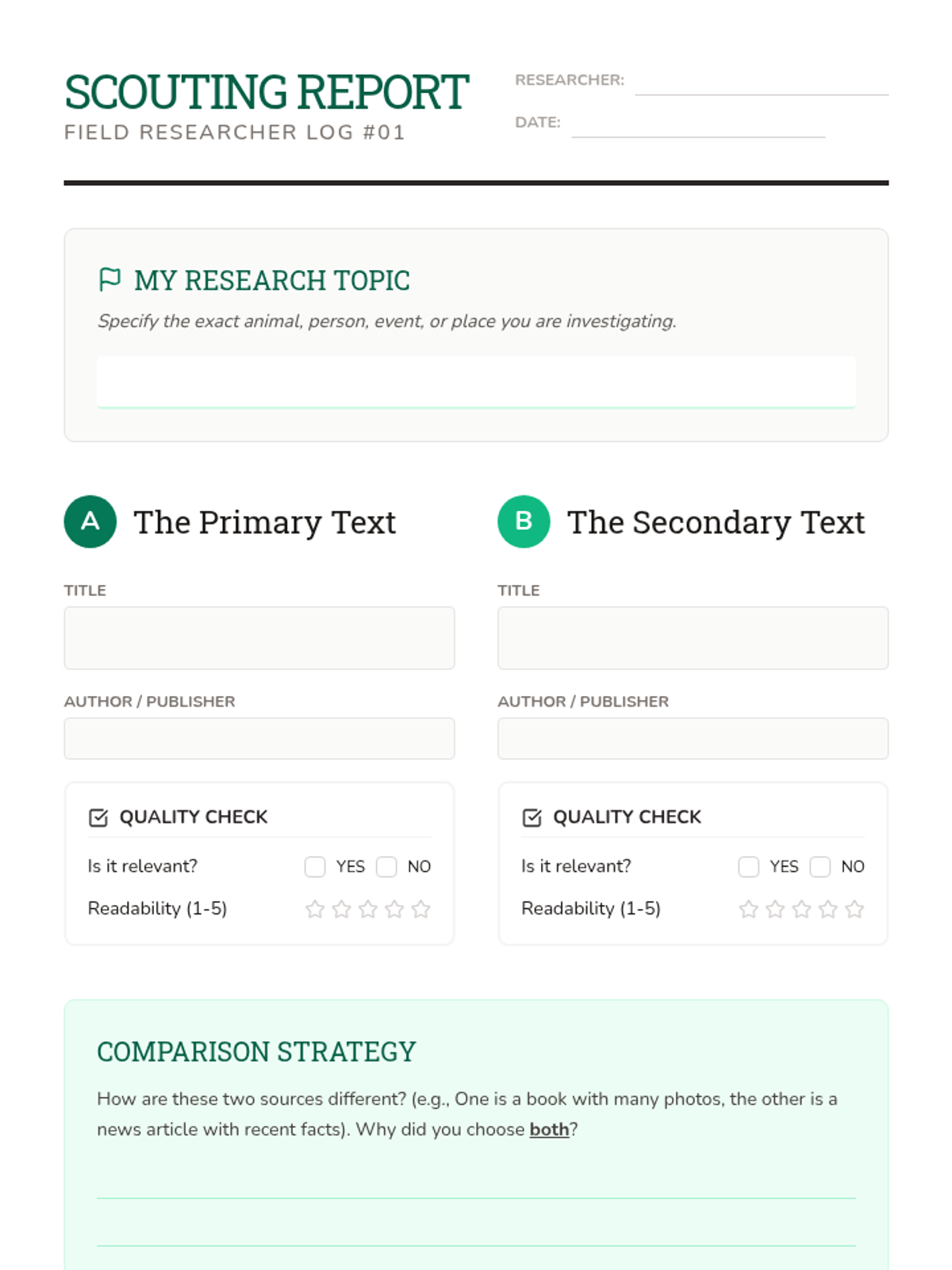Viewport: 952px width, 1270px height.
Task: Check YES for Secondary Text relevance
Action: click(x=749, y=867)
